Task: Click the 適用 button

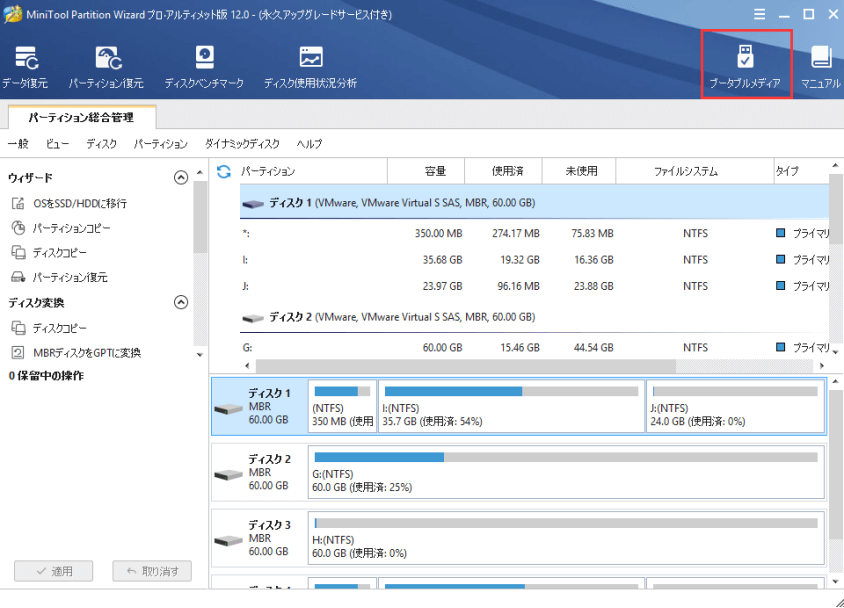Action: tap(53, 571)
